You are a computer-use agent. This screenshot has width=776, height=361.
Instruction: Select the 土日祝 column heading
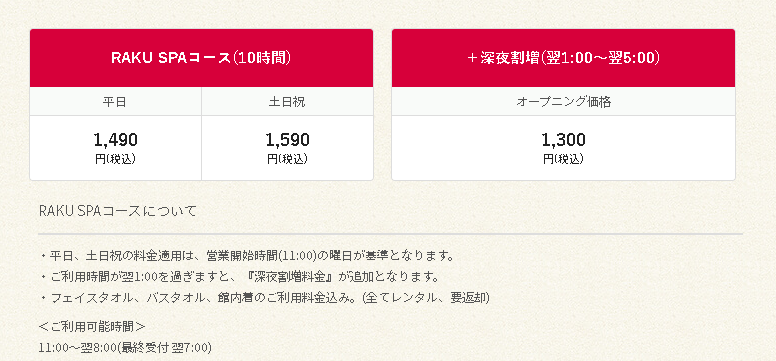pyautogui.click(x=288, y=102)
